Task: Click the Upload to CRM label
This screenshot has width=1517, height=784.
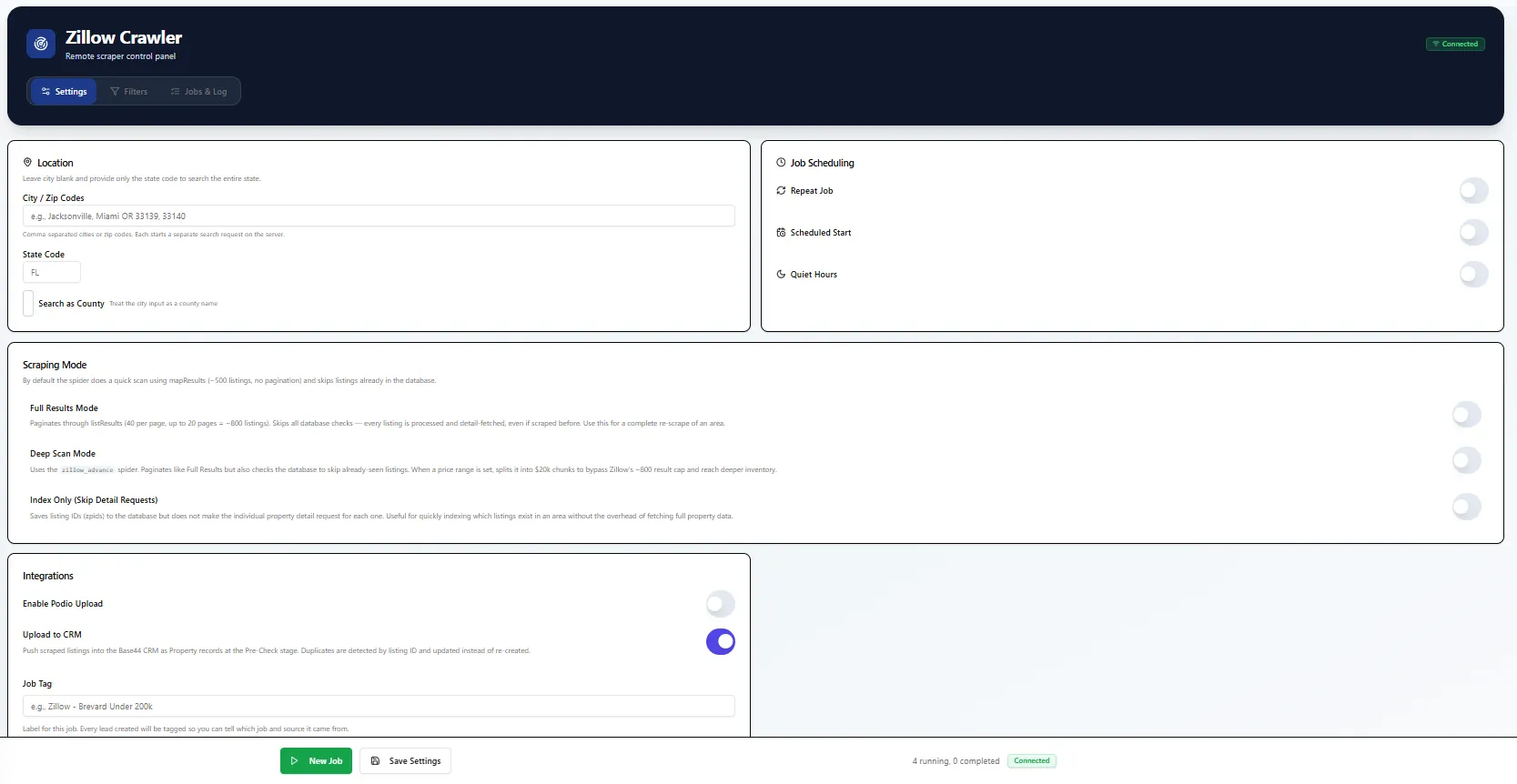Action: (x=52, y=635)
